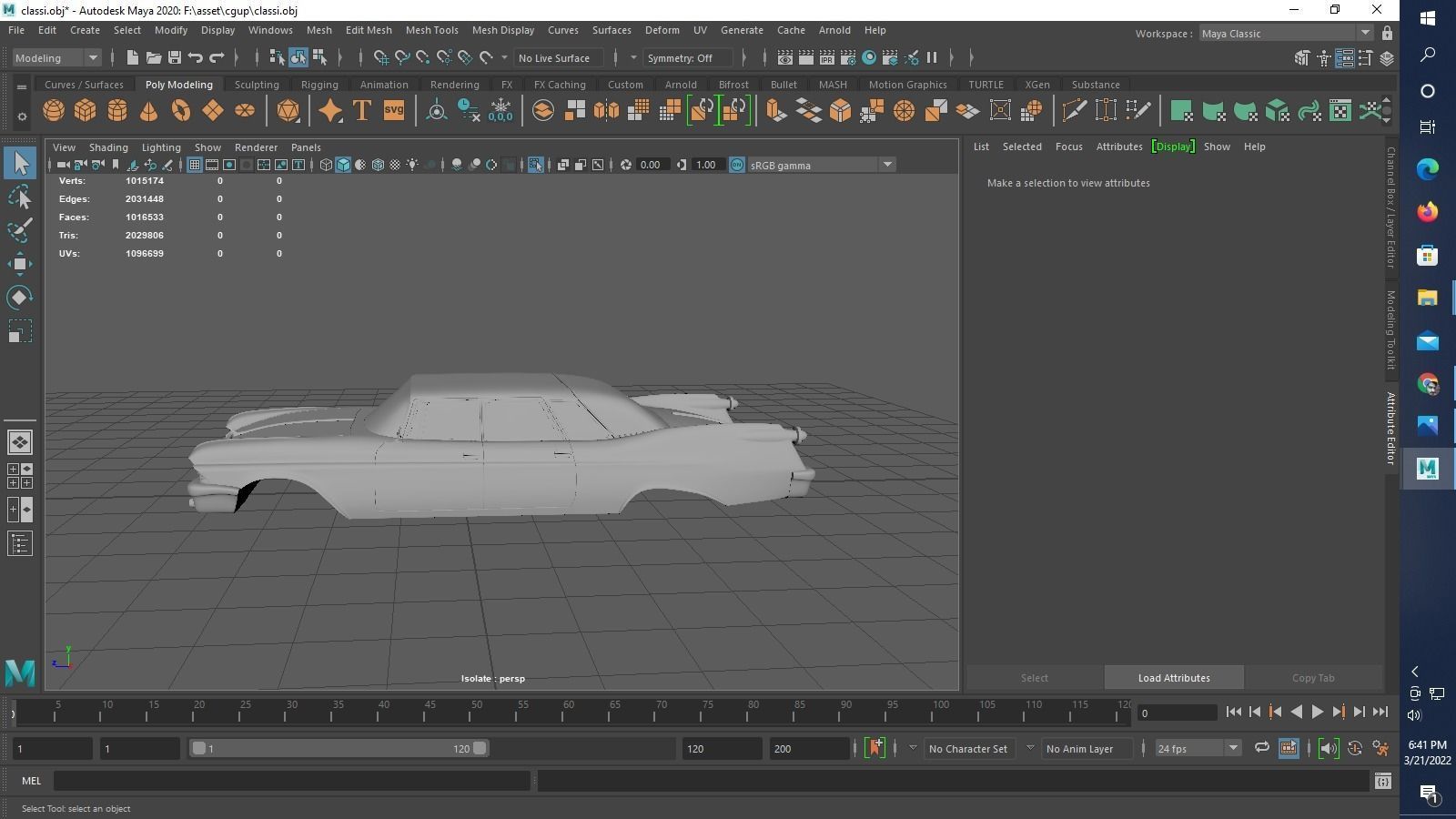
Task: Play the animation forwards
Action: pyautogui.click(x=1317, y=712)
